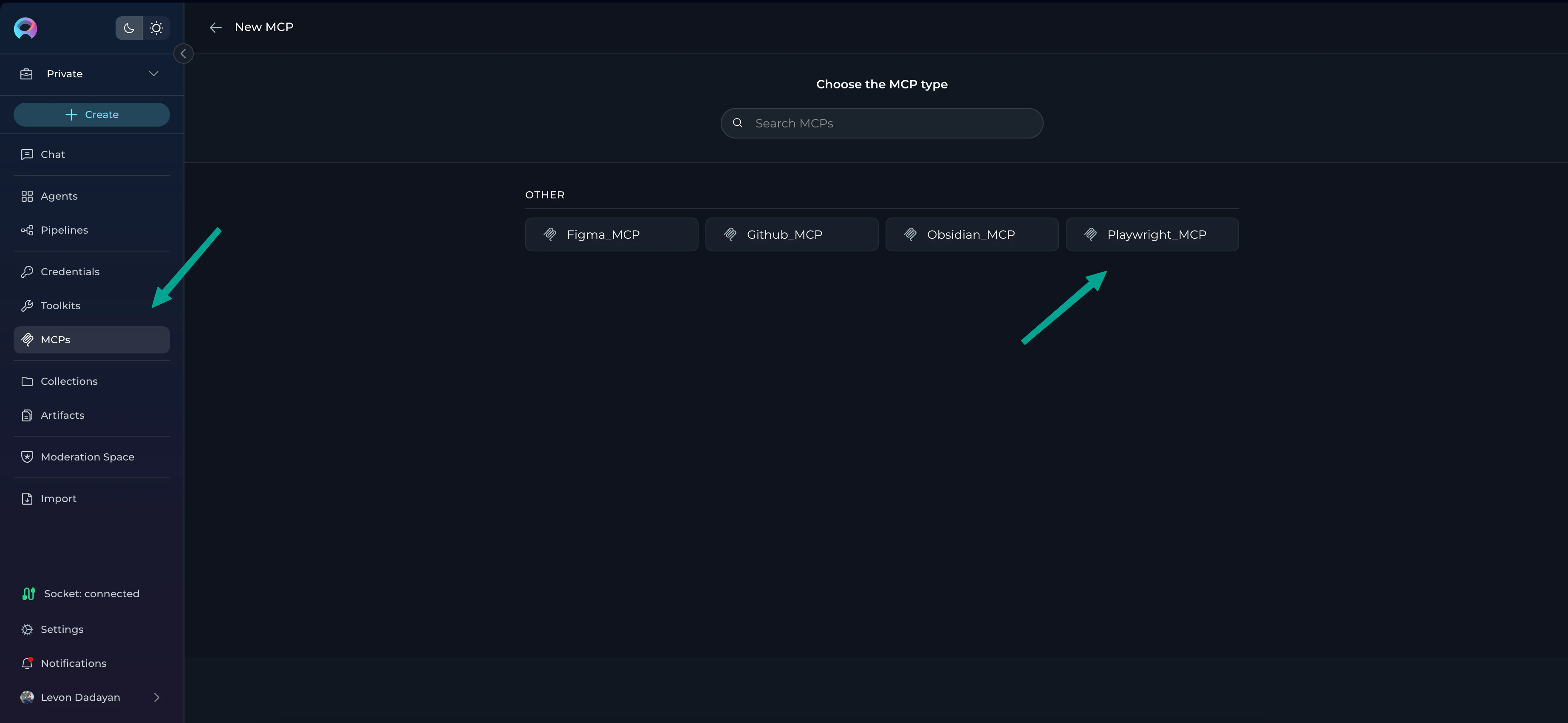Click the Create button
The height and width of the screenshot is (723, 1568).
(91, 114)
